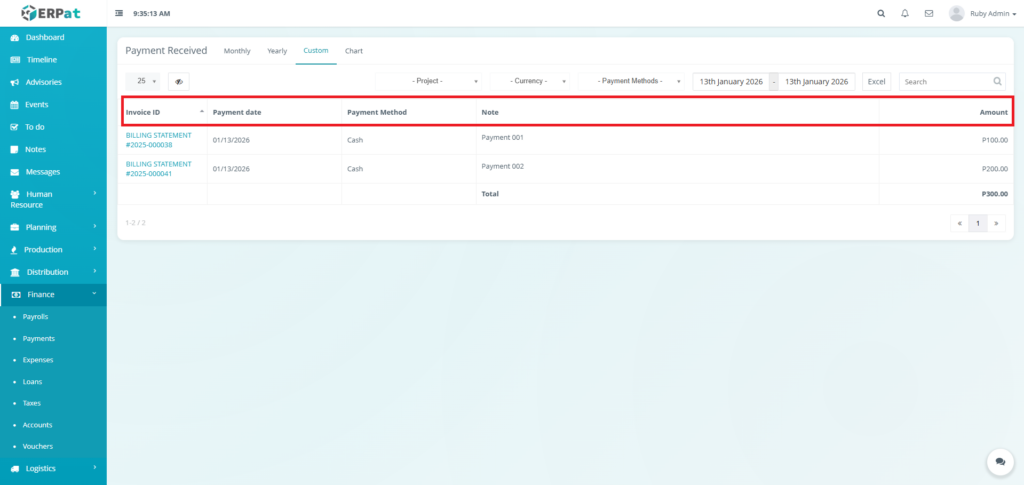This screenshot has height=485, width=1024.
Task: Open the notifications bell icon
Action: [x=905, y=14]
